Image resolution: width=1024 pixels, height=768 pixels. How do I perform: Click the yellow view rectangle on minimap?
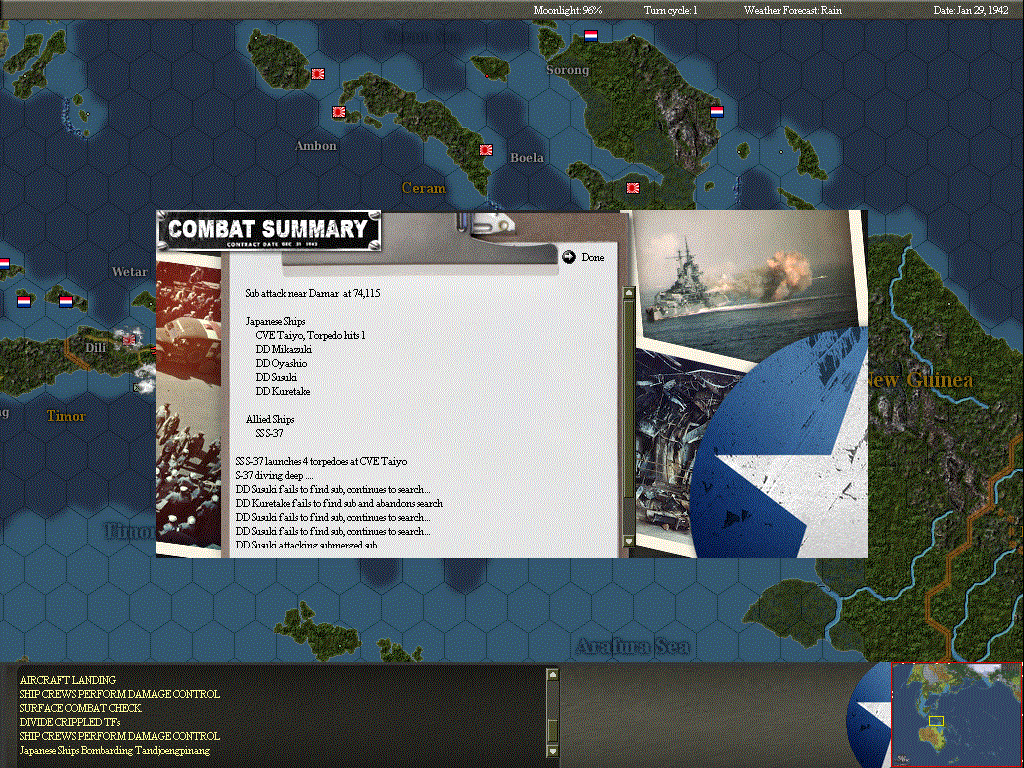[936, 721]
